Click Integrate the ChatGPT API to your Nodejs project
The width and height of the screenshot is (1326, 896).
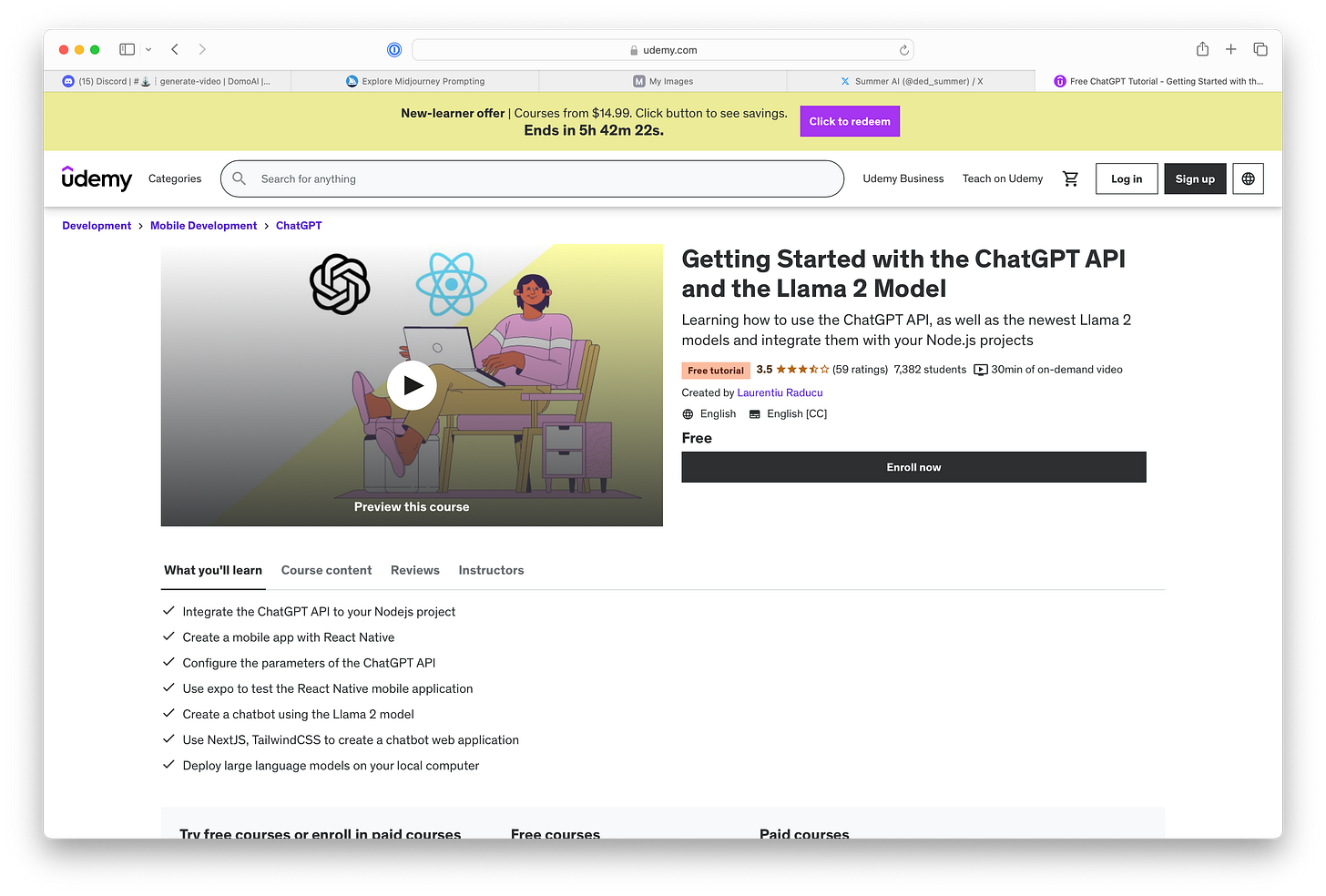point(319,612)
